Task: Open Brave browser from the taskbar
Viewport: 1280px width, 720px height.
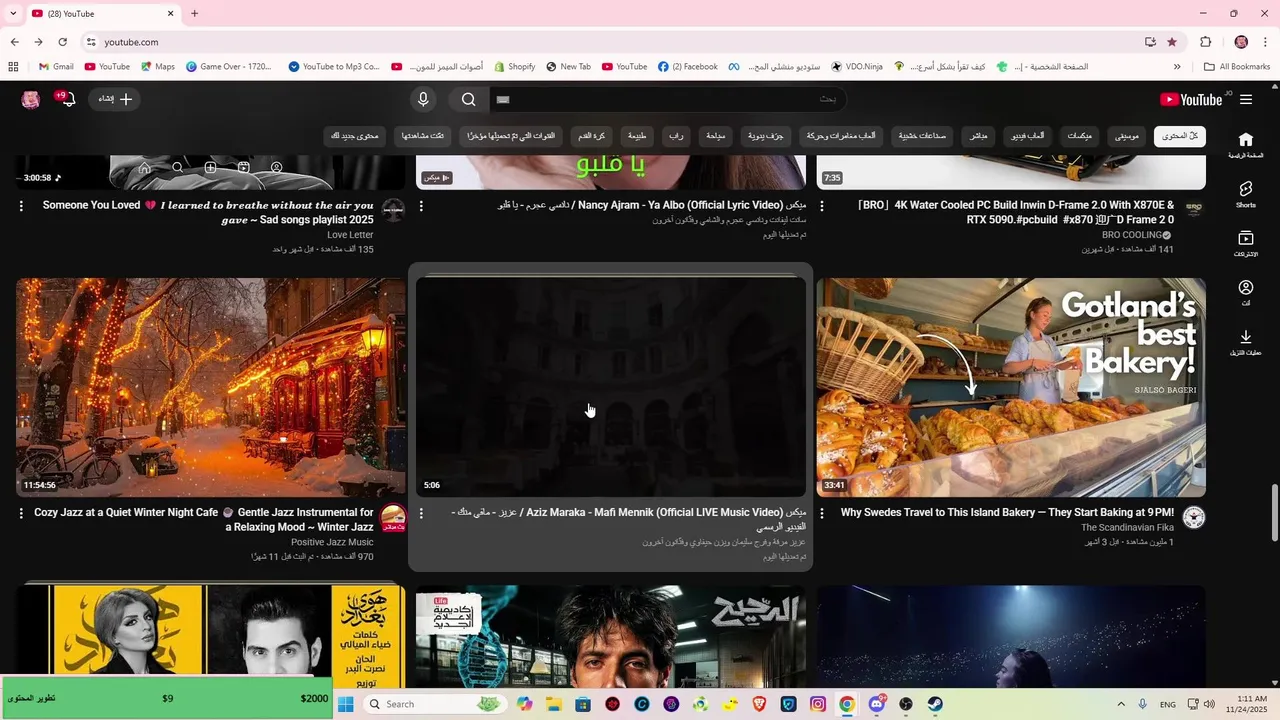Action: point(759,704)
